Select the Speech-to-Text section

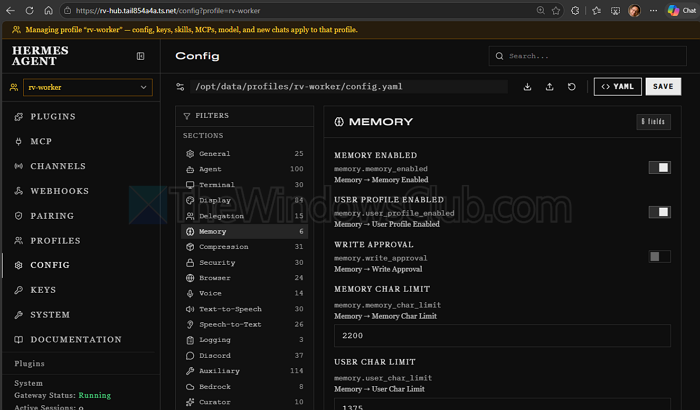click(x=245, y=324)
